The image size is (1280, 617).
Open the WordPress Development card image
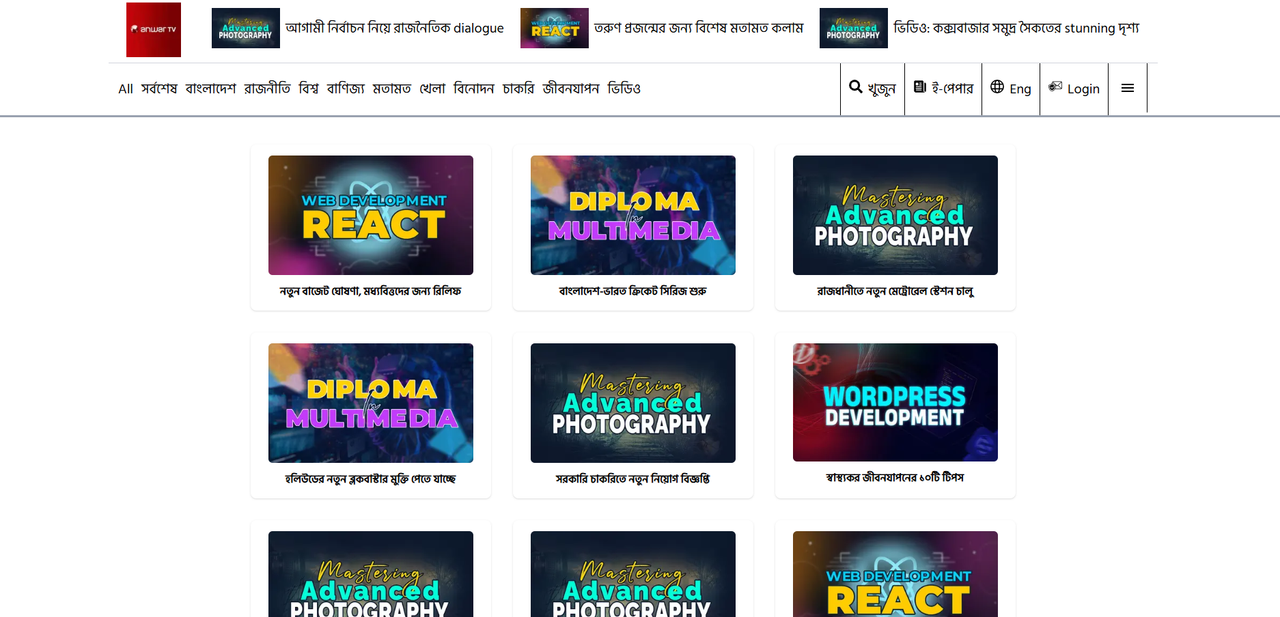pyautogui.click(x=895, y=403)
